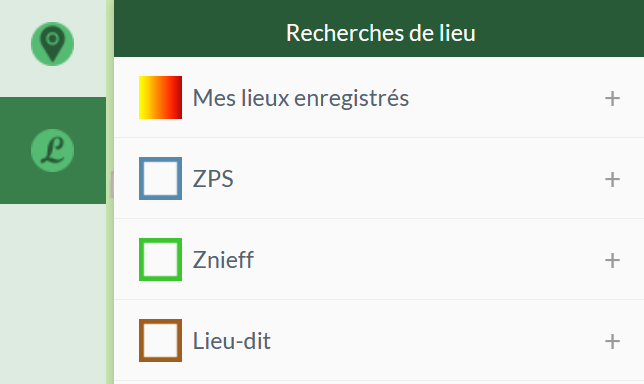The image size is (644, 384).
Task: Click empty space in Lieu-dit row
Action: [x=435, y=340]
